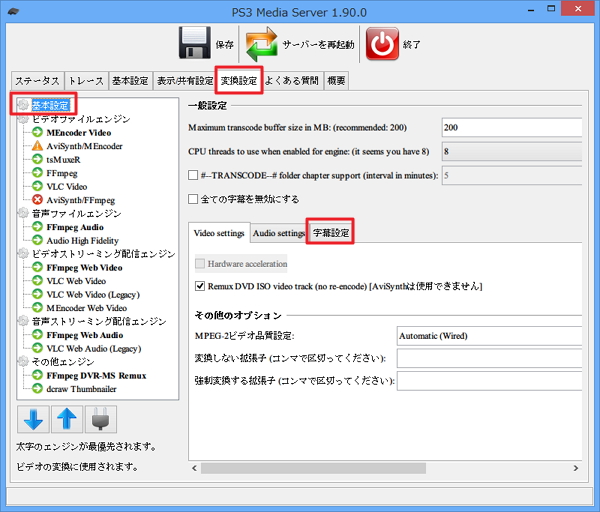Click the green icon beside FFmpeg Web Video
Image resolution: width=600 pixels, height=512 pixels.
click(x=37, y=267)
